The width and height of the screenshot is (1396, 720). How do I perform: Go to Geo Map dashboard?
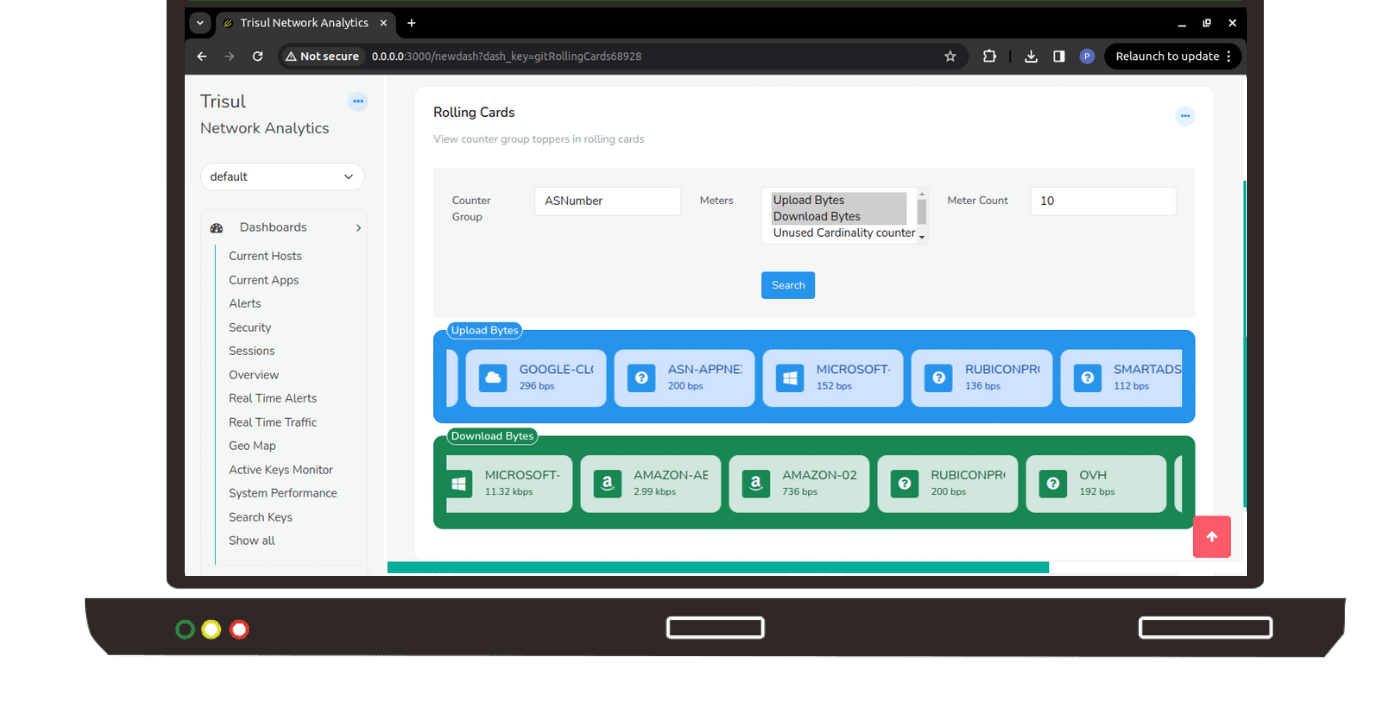click(x=252, y=446)
